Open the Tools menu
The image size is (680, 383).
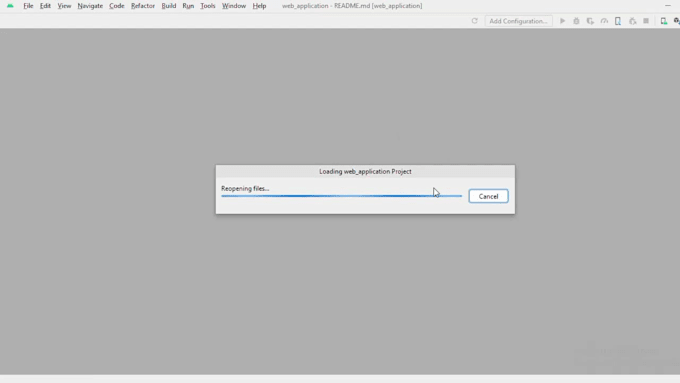pyautogui.click(x=208, y=6)
